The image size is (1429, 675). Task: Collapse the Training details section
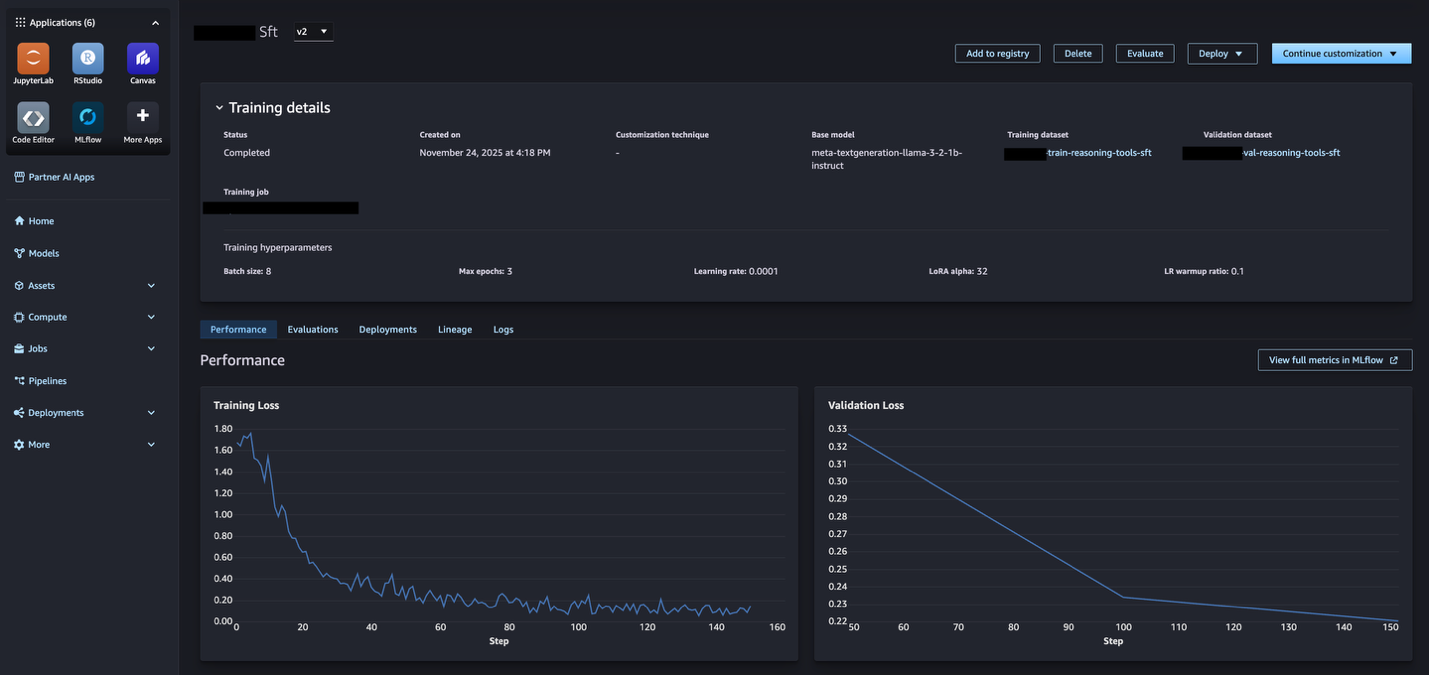click(220, 108)
